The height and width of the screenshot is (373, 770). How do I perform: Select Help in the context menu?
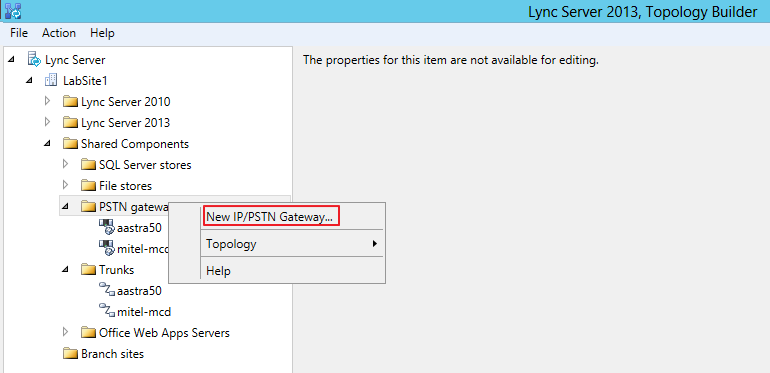pos(292,270)
